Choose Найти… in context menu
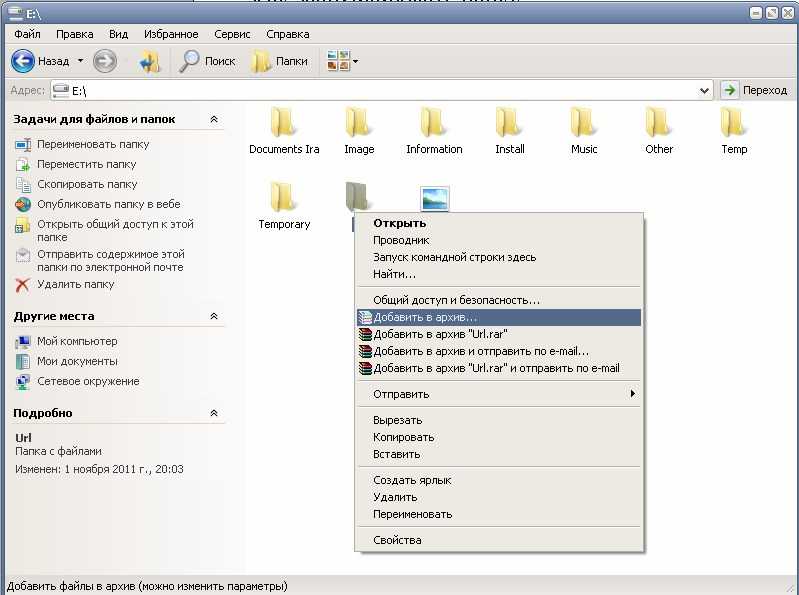This screenshot has width=799, height=595. click(x=499, y=274)
